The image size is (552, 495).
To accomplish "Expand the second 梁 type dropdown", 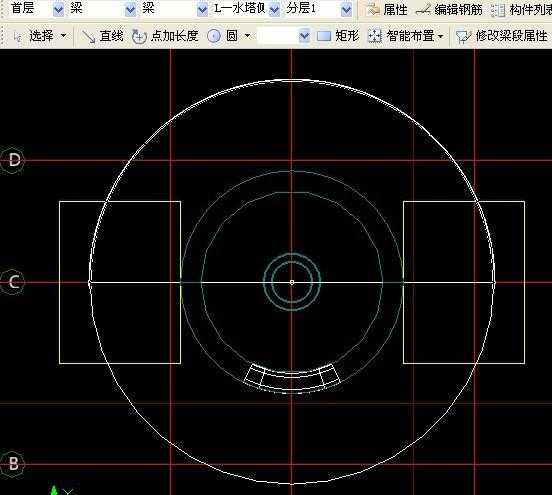I will [202, 10].
